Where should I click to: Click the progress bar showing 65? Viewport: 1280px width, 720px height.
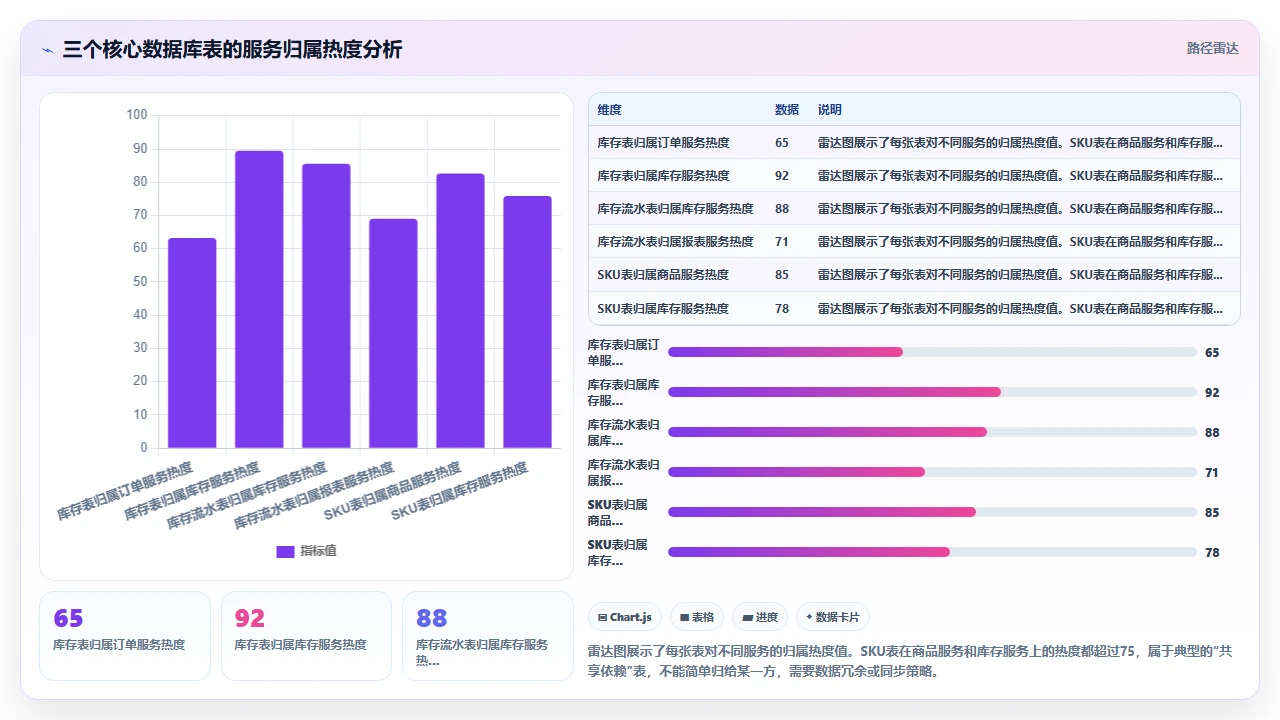tap(932, 352)
